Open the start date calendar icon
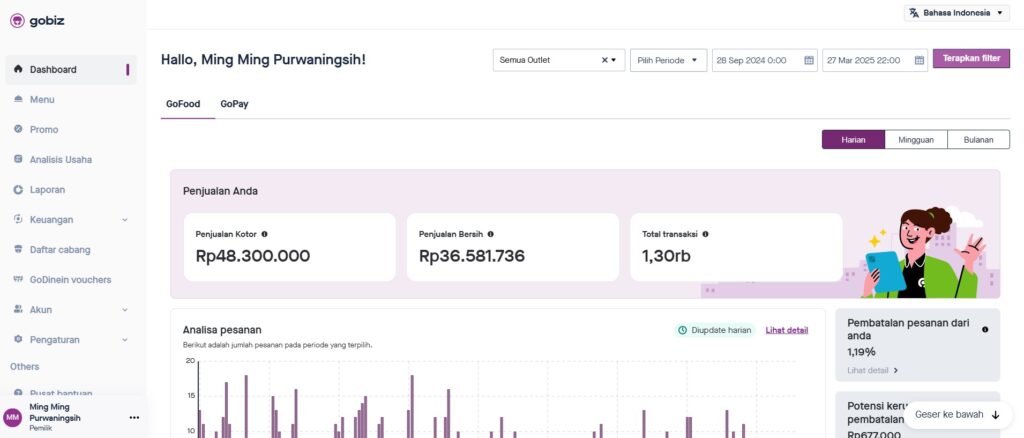The width and height of the screenshot is (1024, 438). 808,60
